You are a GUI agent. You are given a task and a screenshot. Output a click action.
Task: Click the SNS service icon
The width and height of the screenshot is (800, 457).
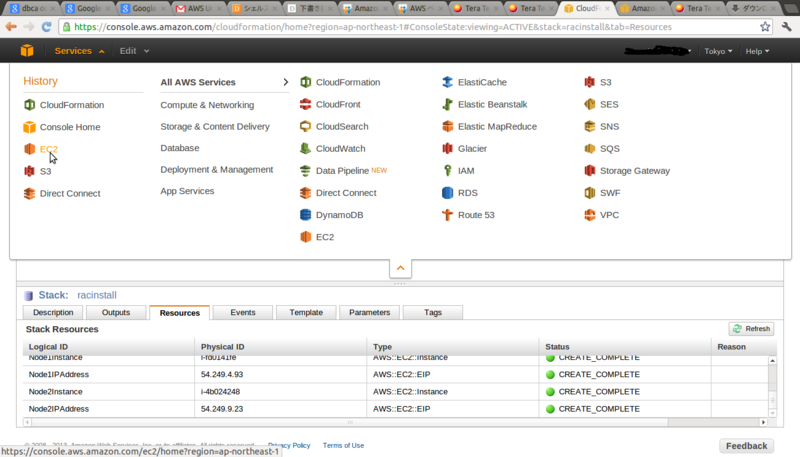coord(590,126)
